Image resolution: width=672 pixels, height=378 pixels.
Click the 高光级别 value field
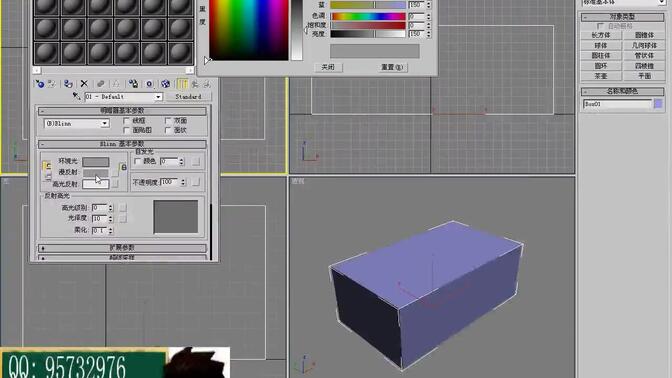99,207
